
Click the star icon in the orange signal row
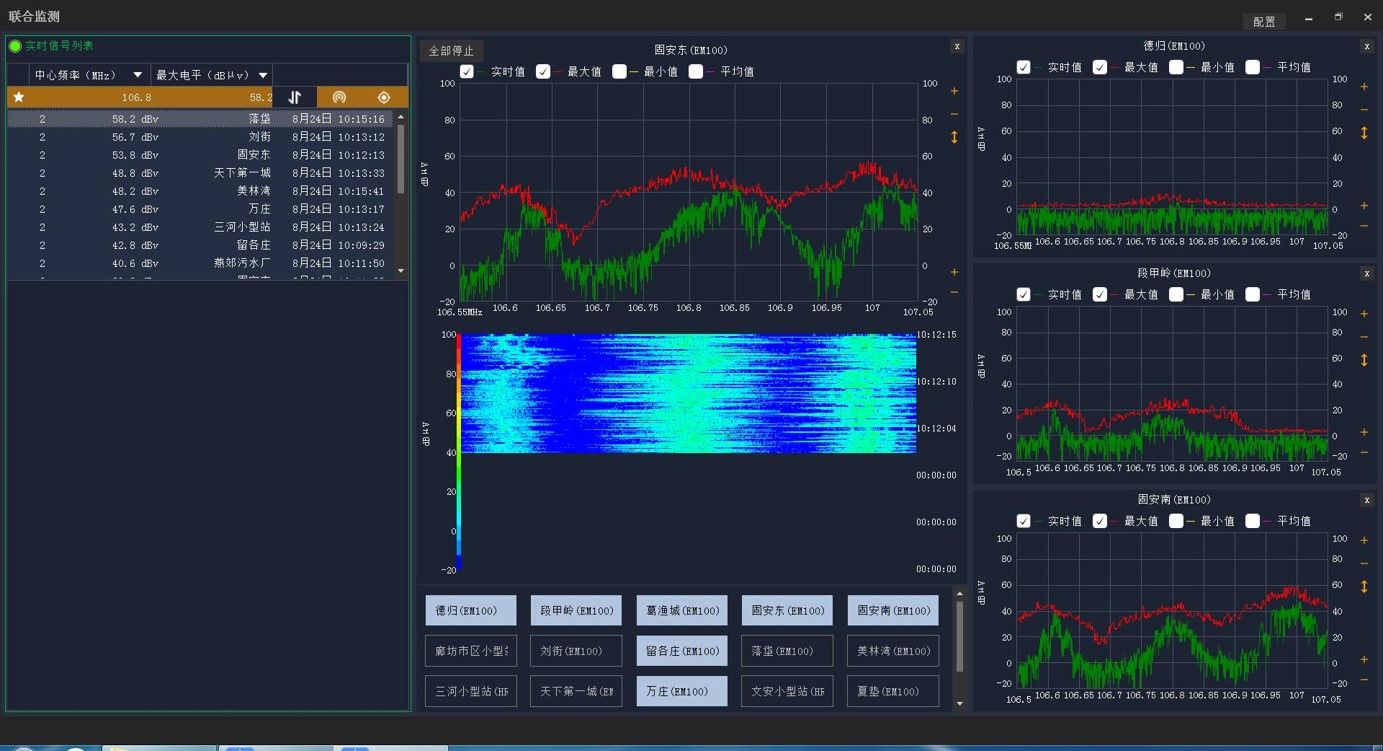click(x=18, y=97)
